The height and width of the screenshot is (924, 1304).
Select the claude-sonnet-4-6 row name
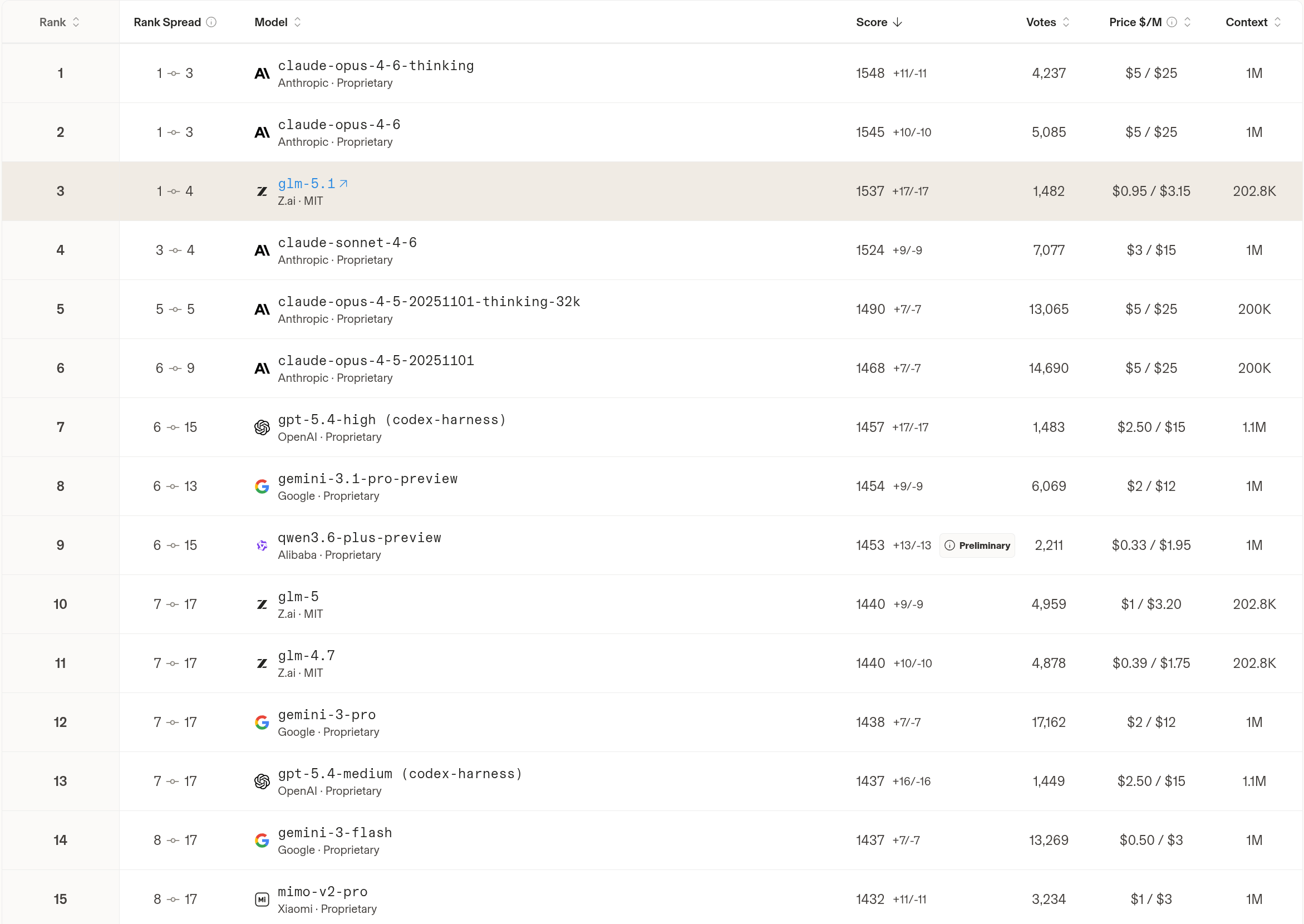click(347, 242)
